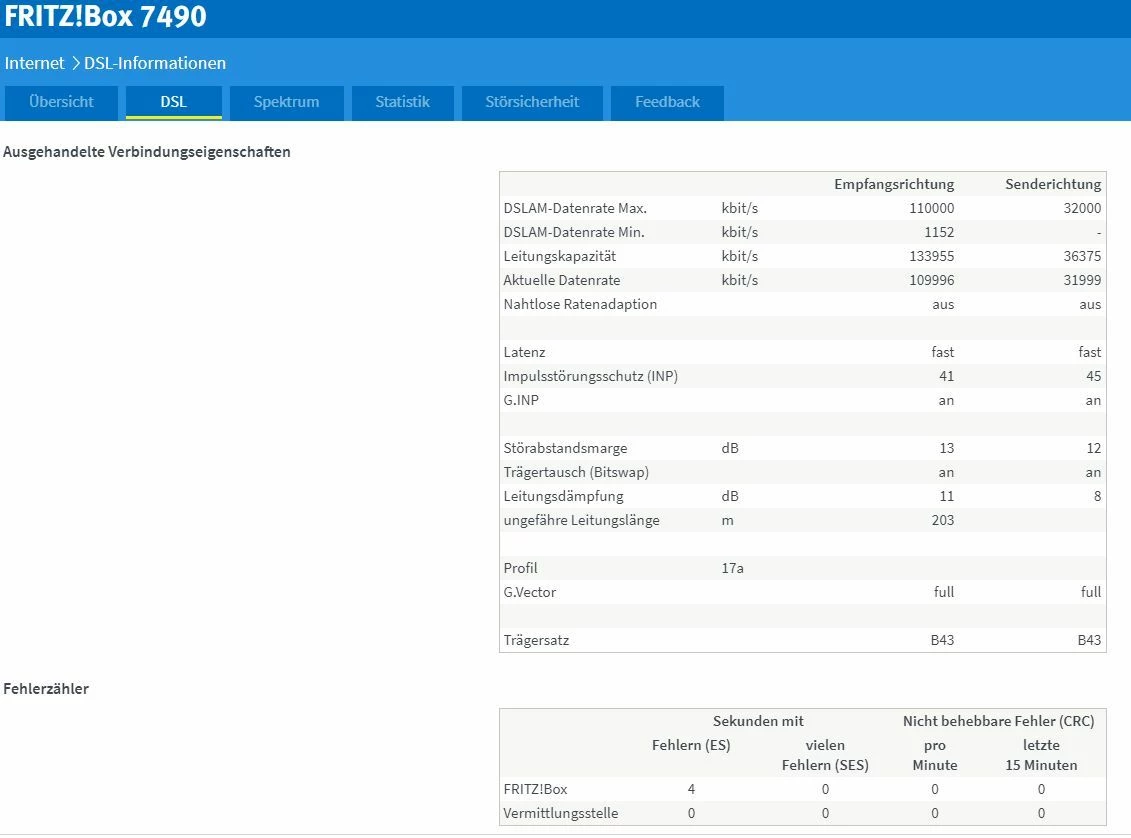Select the INP value 41
This screenshot has height=838, width=1131.
(x=946, y=376)
